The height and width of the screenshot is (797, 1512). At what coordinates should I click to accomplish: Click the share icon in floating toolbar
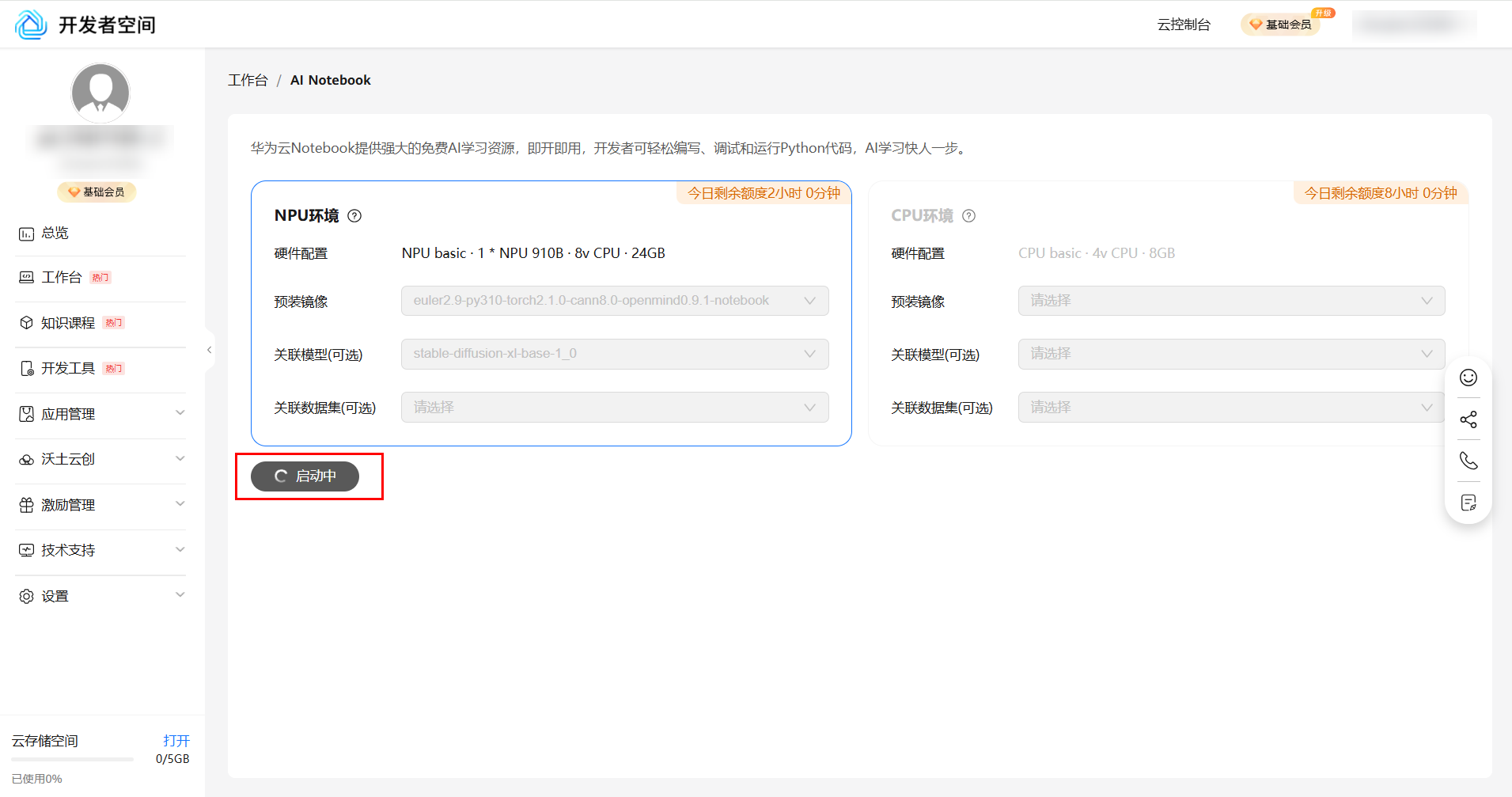pos(1468,419)
